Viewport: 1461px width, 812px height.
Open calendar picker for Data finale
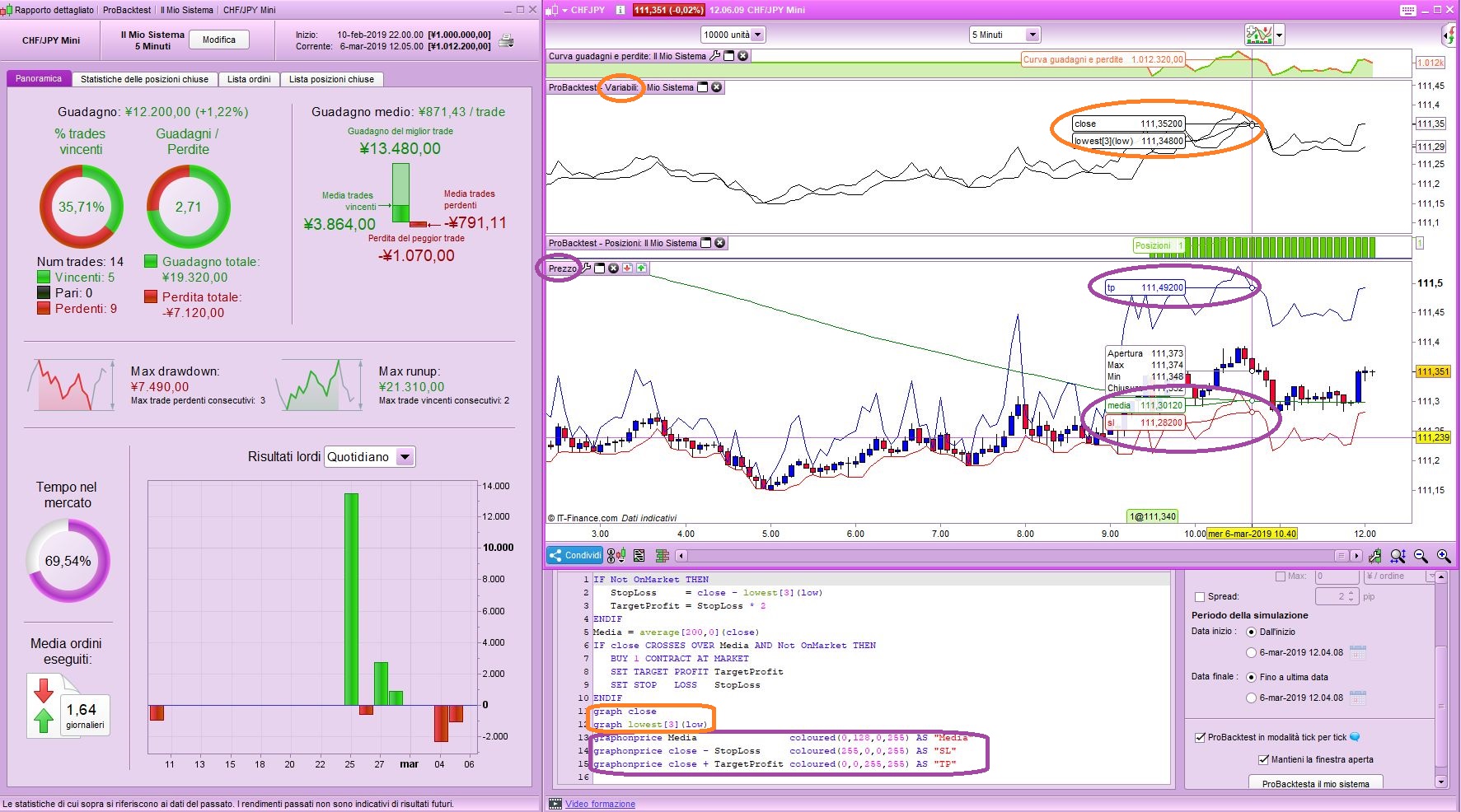pyautogui.click(x=1358, y=698)
